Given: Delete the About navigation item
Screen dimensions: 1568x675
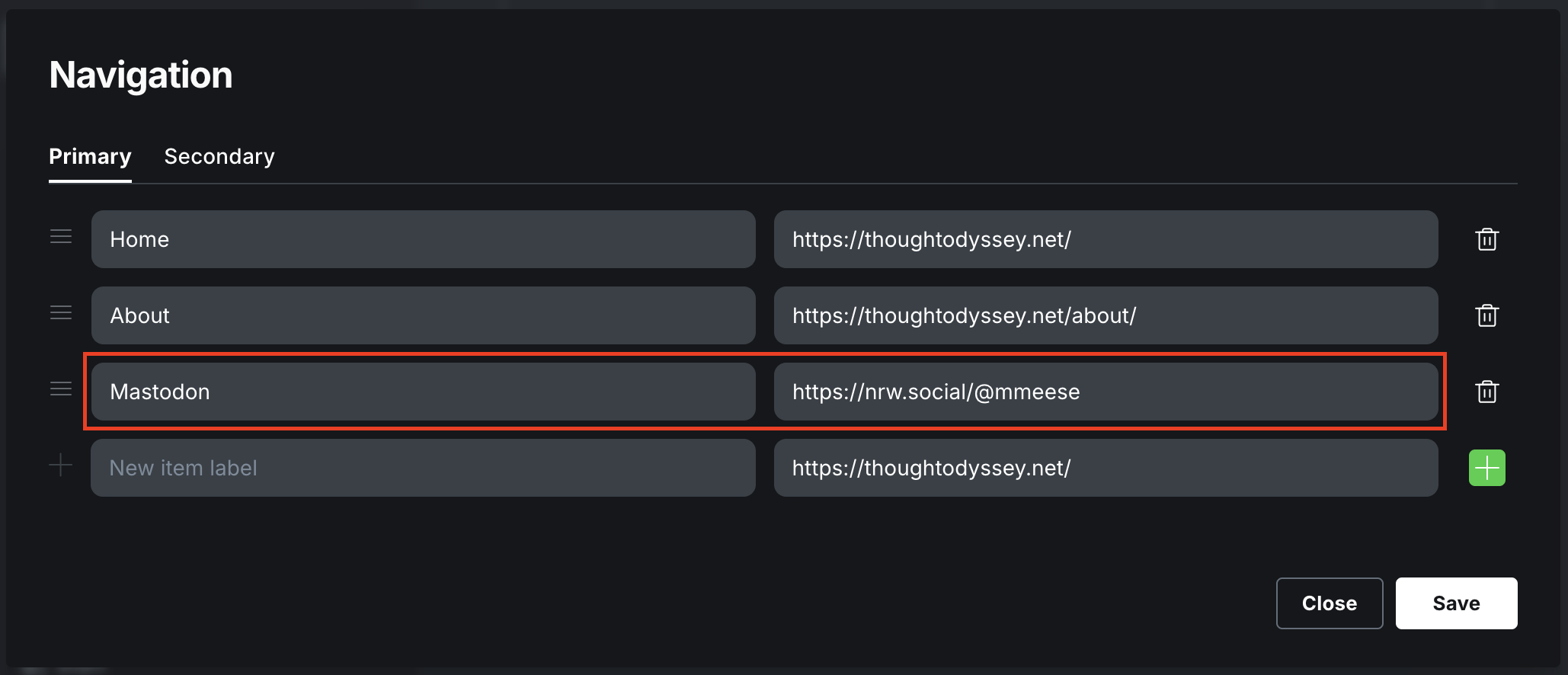Looking at the screenshot, I should 1486,315.
